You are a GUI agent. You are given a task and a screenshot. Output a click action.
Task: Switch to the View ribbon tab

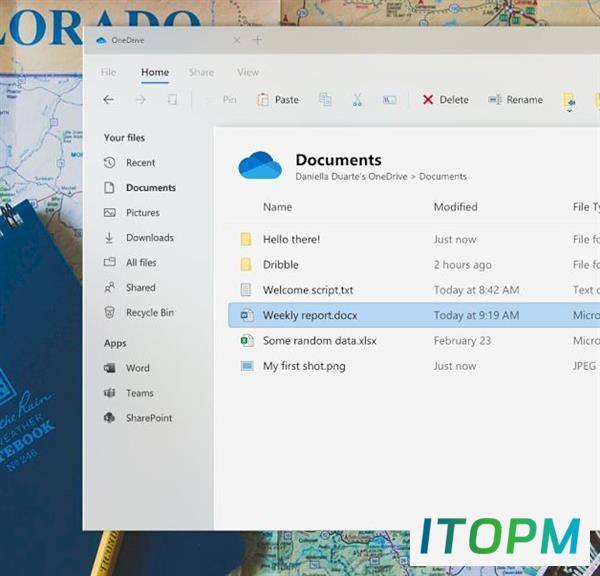[x=248, y=72]
